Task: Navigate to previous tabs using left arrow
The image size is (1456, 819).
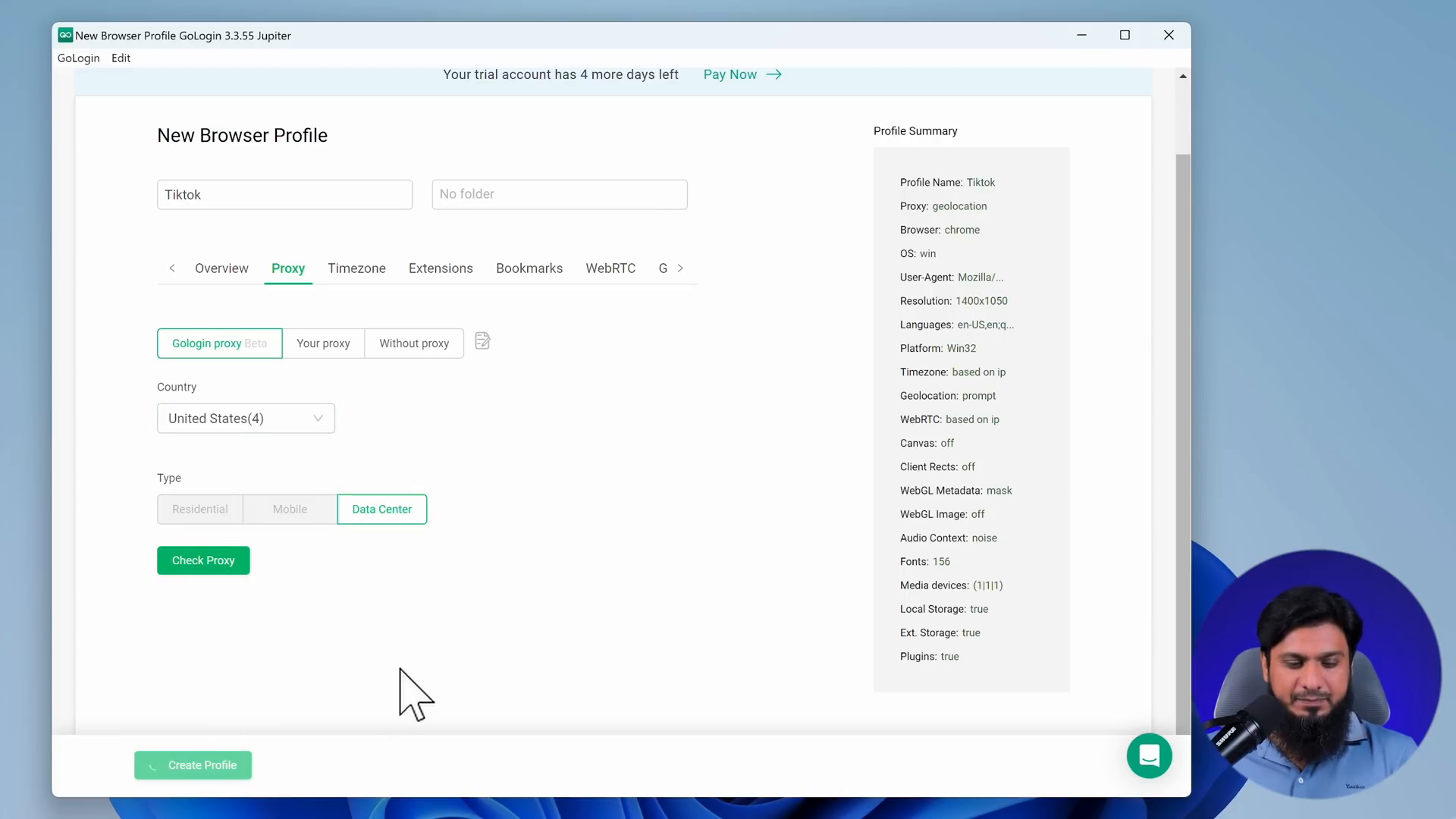Action: (x=172, y=268)
